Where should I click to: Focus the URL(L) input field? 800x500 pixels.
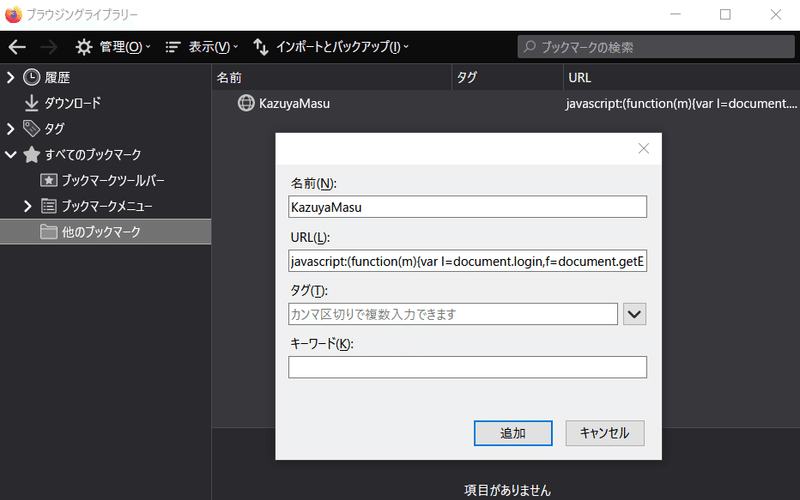467,261
